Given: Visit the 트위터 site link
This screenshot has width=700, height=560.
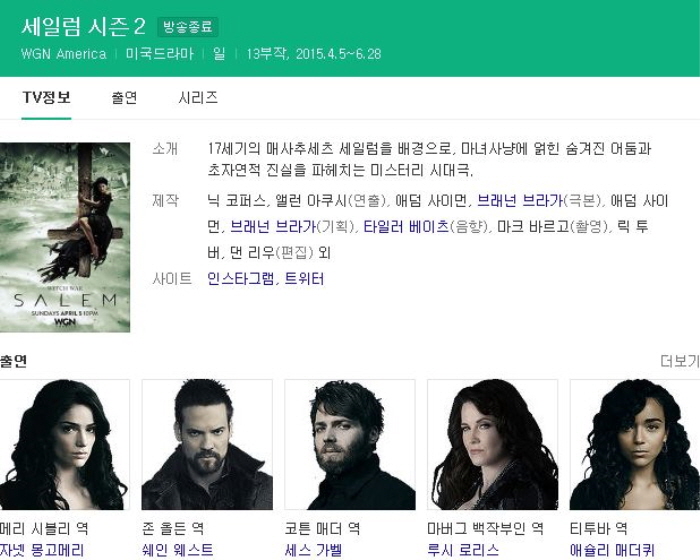Looking at the screenshot, I should tap(304, 279).
